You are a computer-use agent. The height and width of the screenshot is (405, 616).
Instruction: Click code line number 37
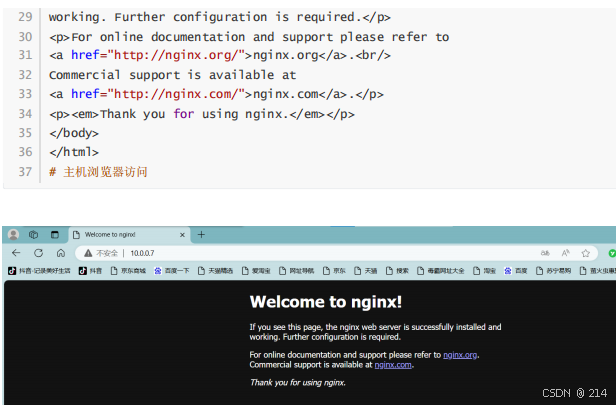click(25, 172)
